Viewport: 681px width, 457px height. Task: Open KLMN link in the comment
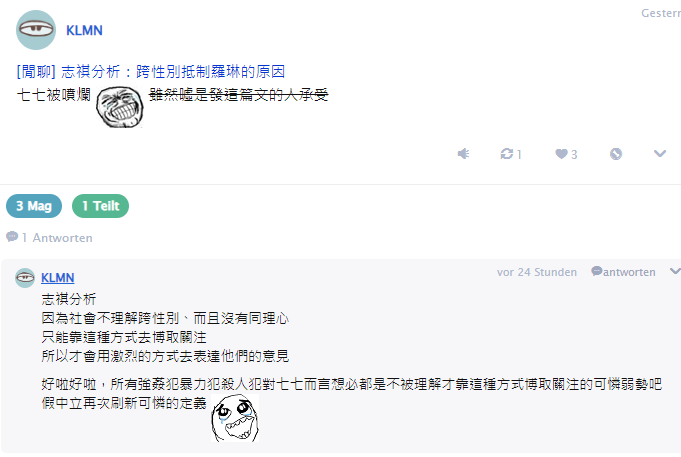click(x=58, y=278)
